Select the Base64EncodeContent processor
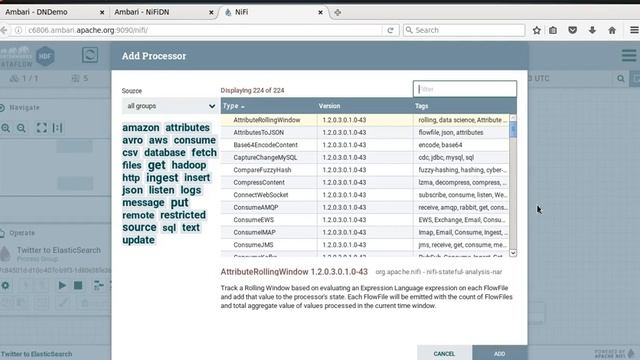This screenshot has height=360, width=640. pos(364,145)
